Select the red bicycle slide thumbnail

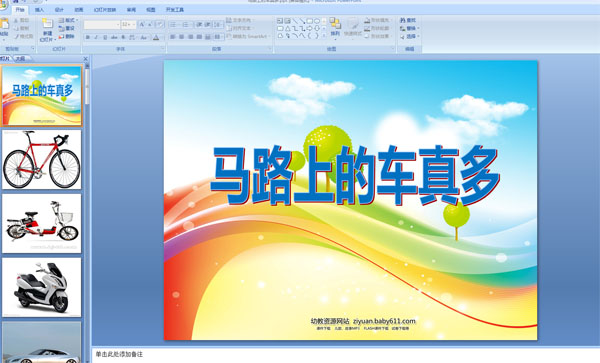tap(41, 160)
